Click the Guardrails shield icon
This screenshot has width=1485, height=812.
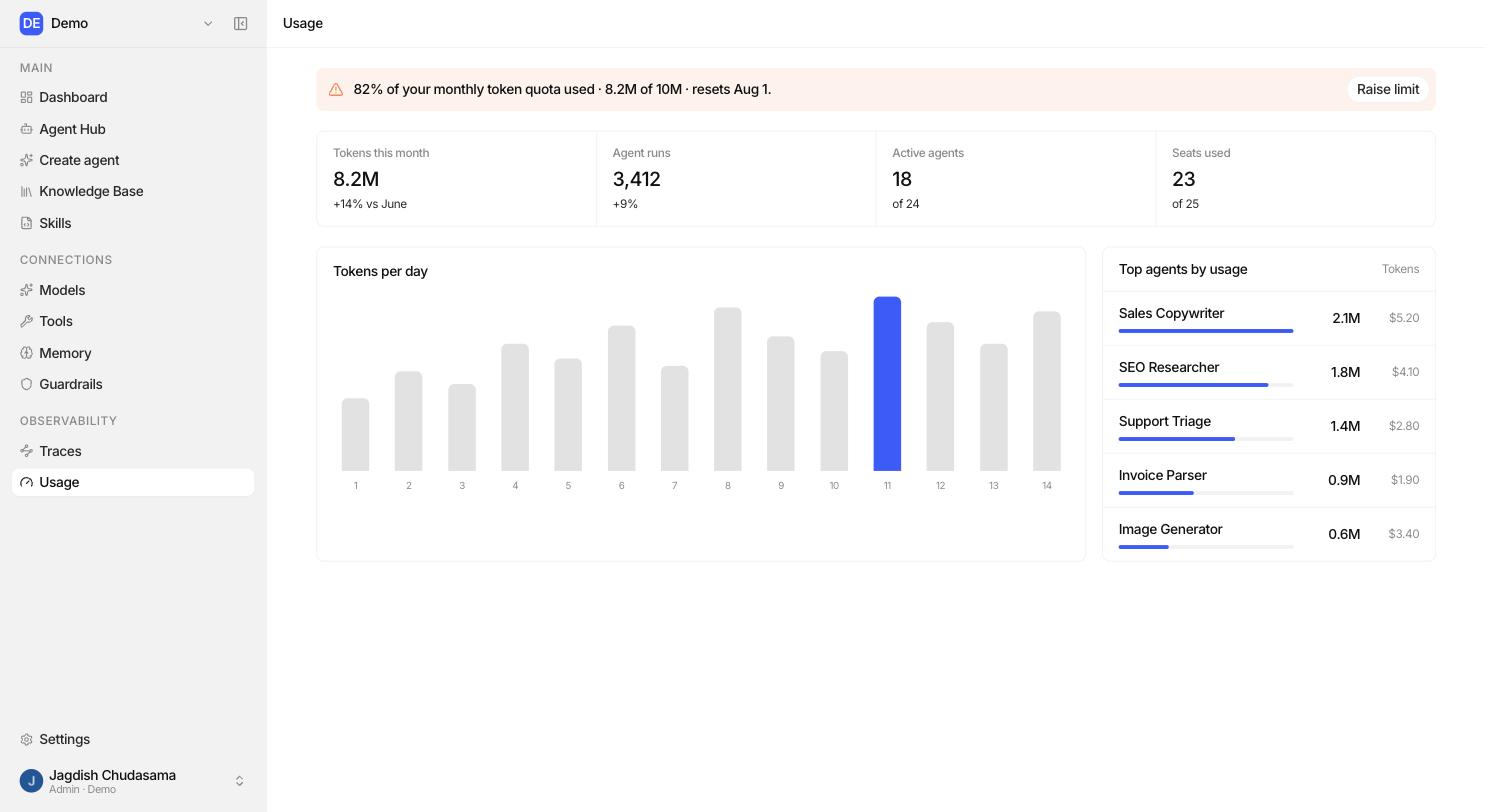(x=27, y=384)
